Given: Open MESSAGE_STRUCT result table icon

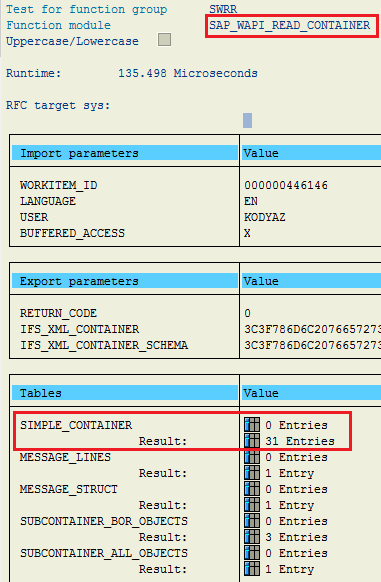Looking at the screenshot, I should point(252,505).
